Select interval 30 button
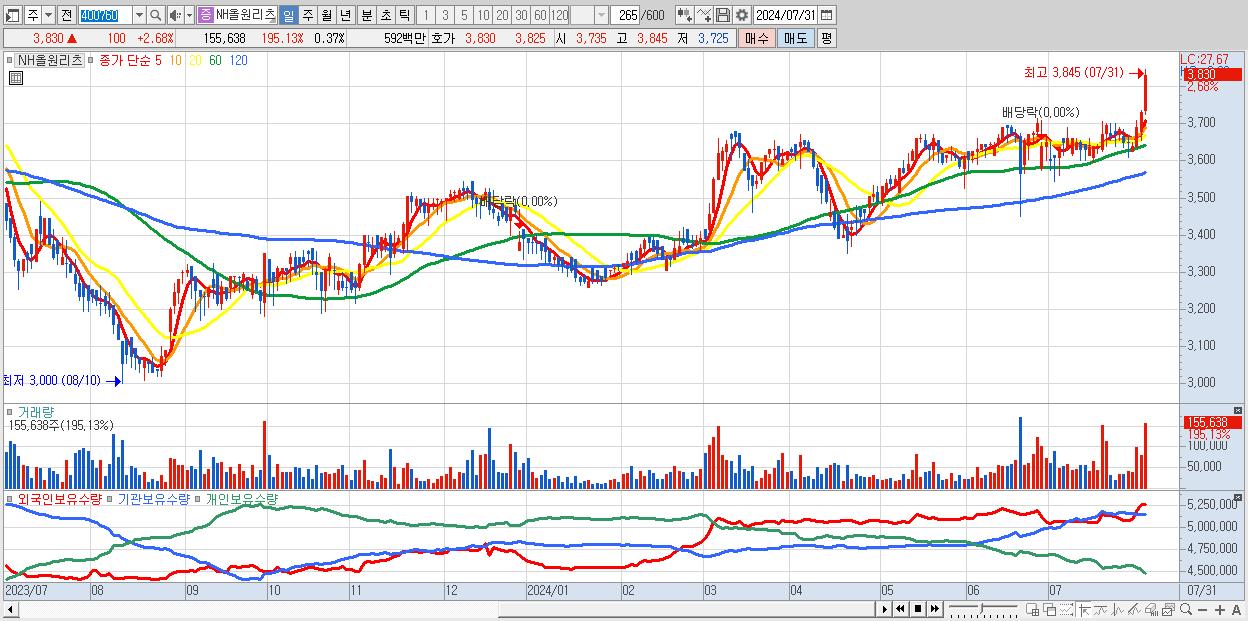Screen dimensions: 1248x621 point(521,15)
